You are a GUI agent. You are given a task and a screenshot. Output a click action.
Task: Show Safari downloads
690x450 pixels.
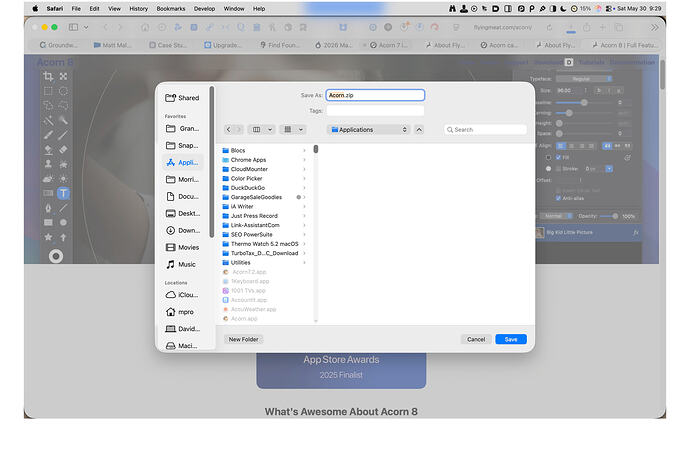point(571,28)
